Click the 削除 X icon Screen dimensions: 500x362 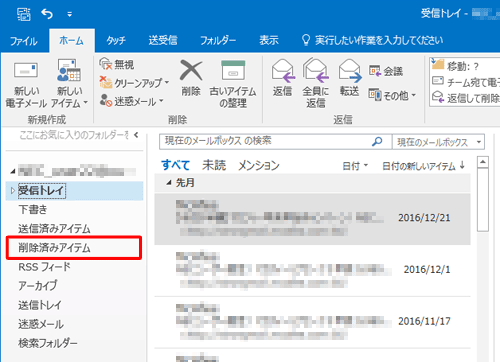point(191,70)
